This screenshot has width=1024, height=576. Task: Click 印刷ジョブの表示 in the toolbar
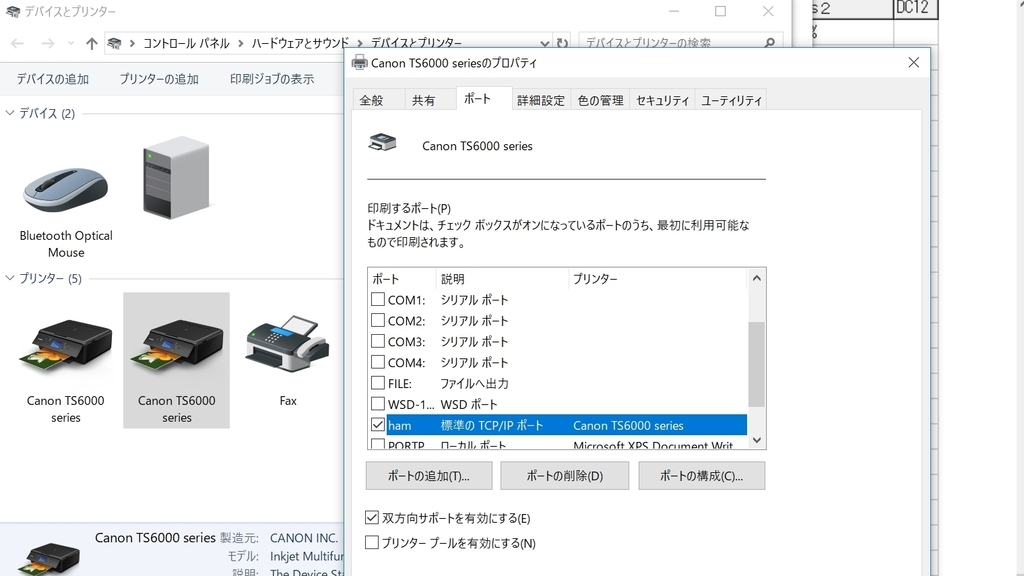pyautogui.click(x=272, y=79)
